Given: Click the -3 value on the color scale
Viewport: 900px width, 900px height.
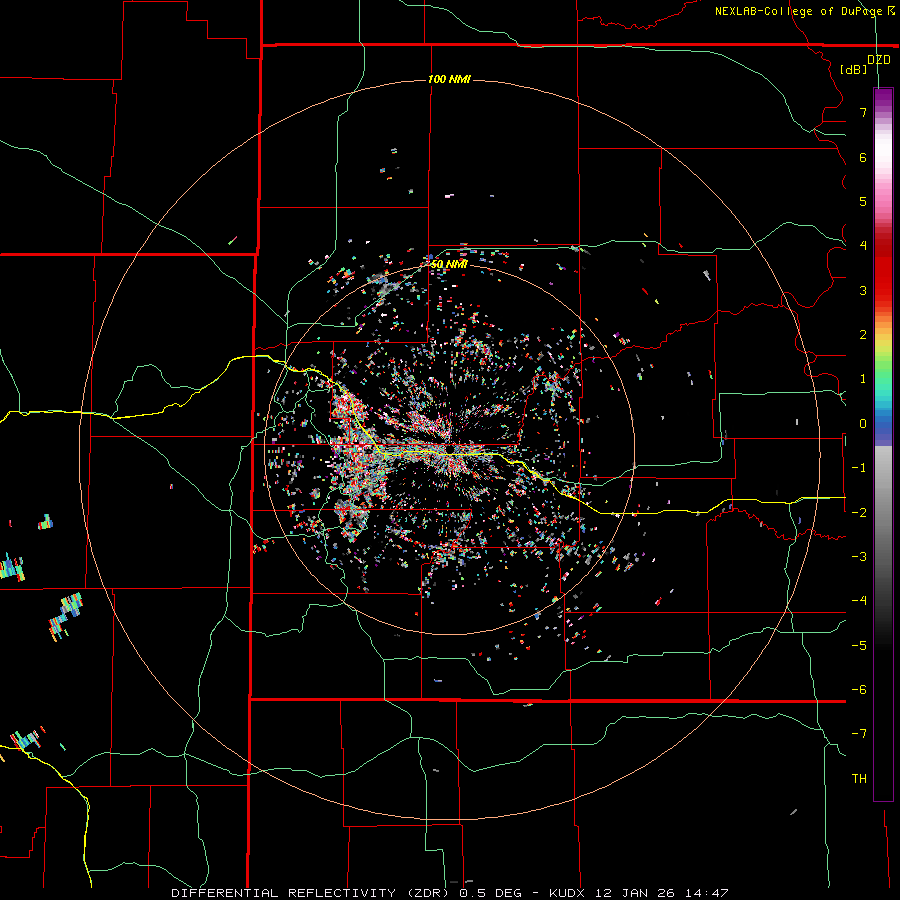Looking at the screenshot, I should click(859, 557).
